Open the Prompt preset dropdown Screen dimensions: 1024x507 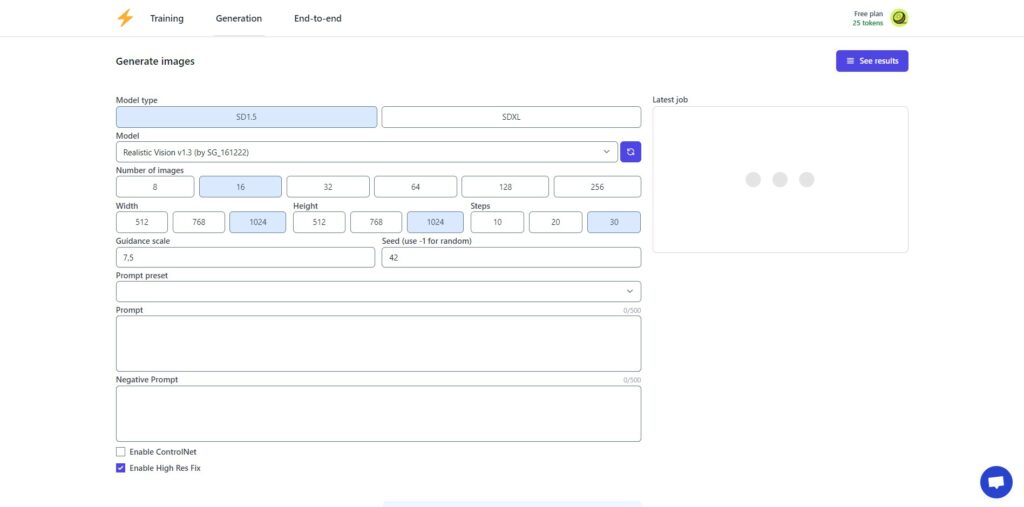[x=379, y=291]
